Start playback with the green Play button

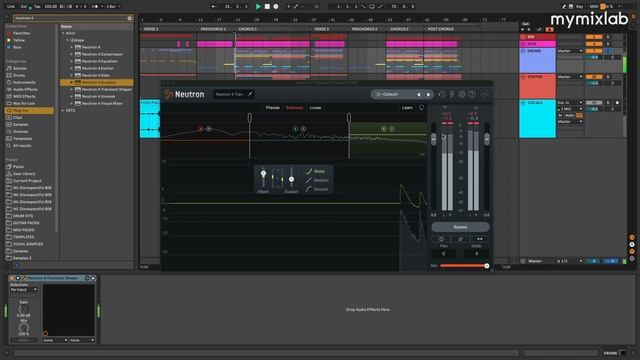[x=258, y=7]
